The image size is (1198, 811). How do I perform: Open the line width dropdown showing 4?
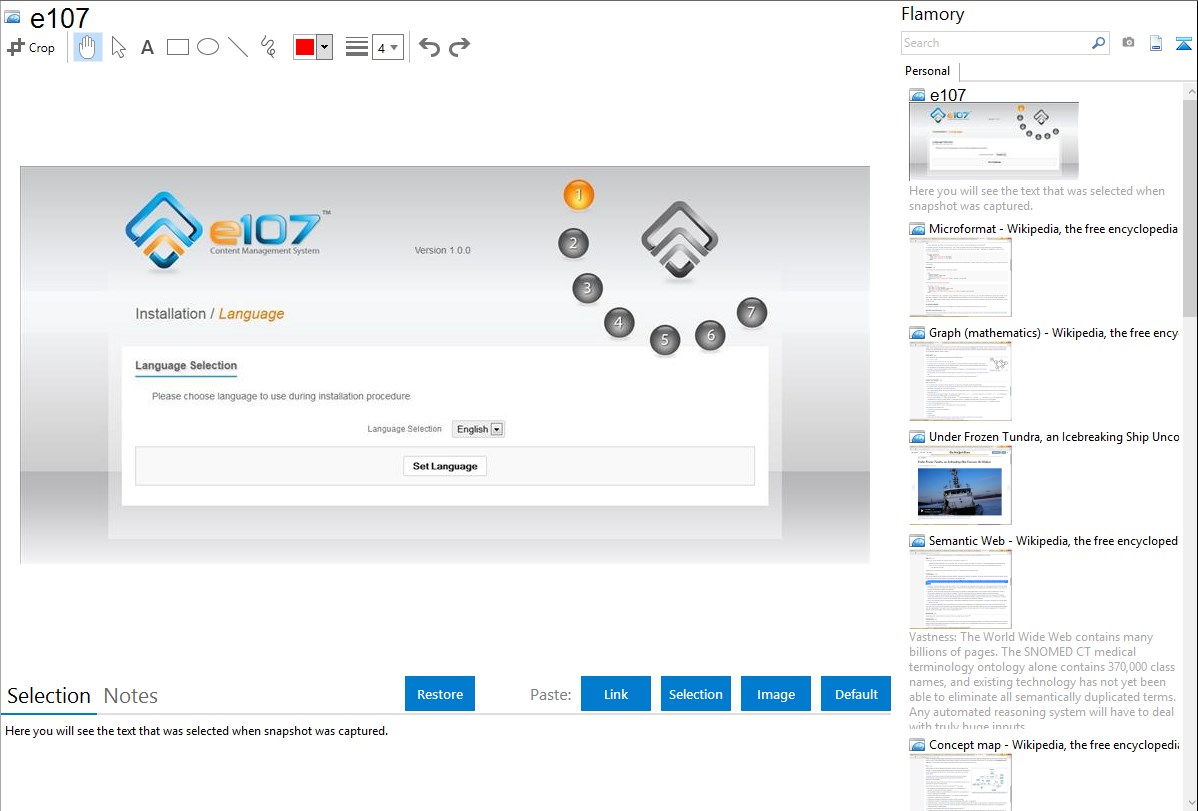[x=387, y=48]
